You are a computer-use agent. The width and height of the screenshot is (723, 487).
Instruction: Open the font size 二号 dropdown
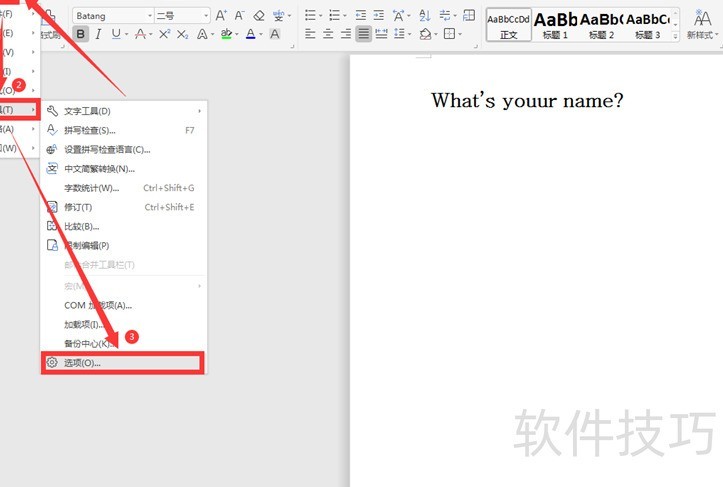point(206,16)
